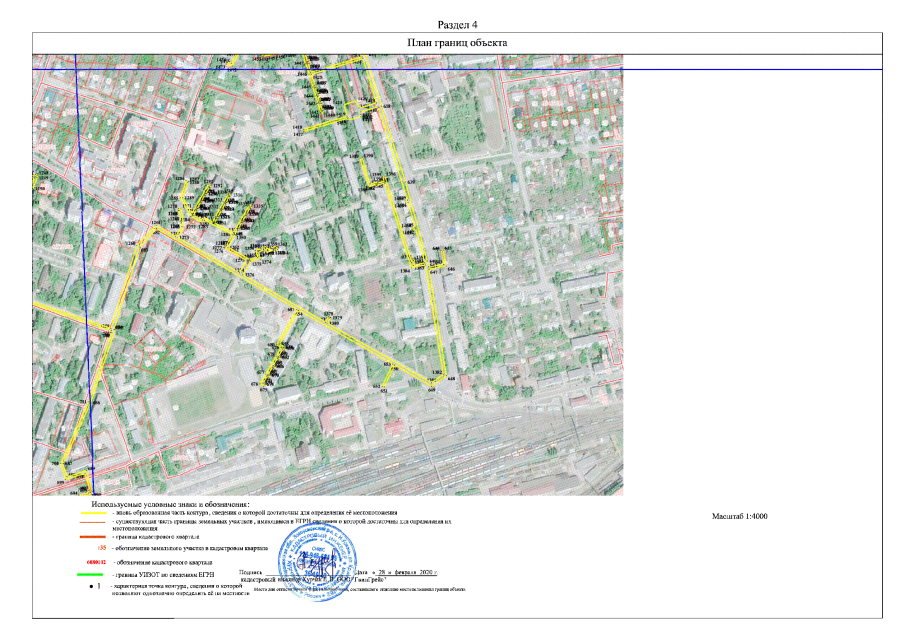Click the legend heading 'Используемые условные знаки и обозначения'
Image resolution: width=905 pixels, height=640 pixels.
pyautogui.click(x=170, y=502)
